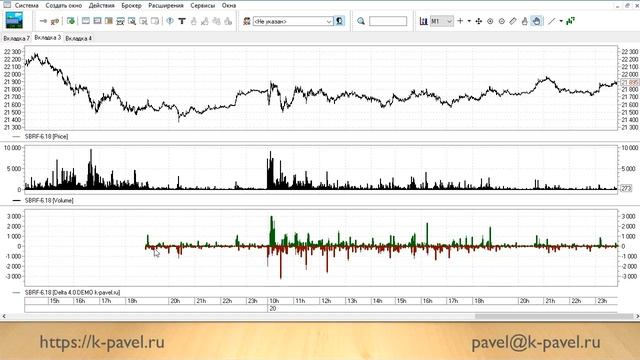Switch to the Вкладка 4 tab
Screen dimensions: 640x360
(x=78, y=38)
